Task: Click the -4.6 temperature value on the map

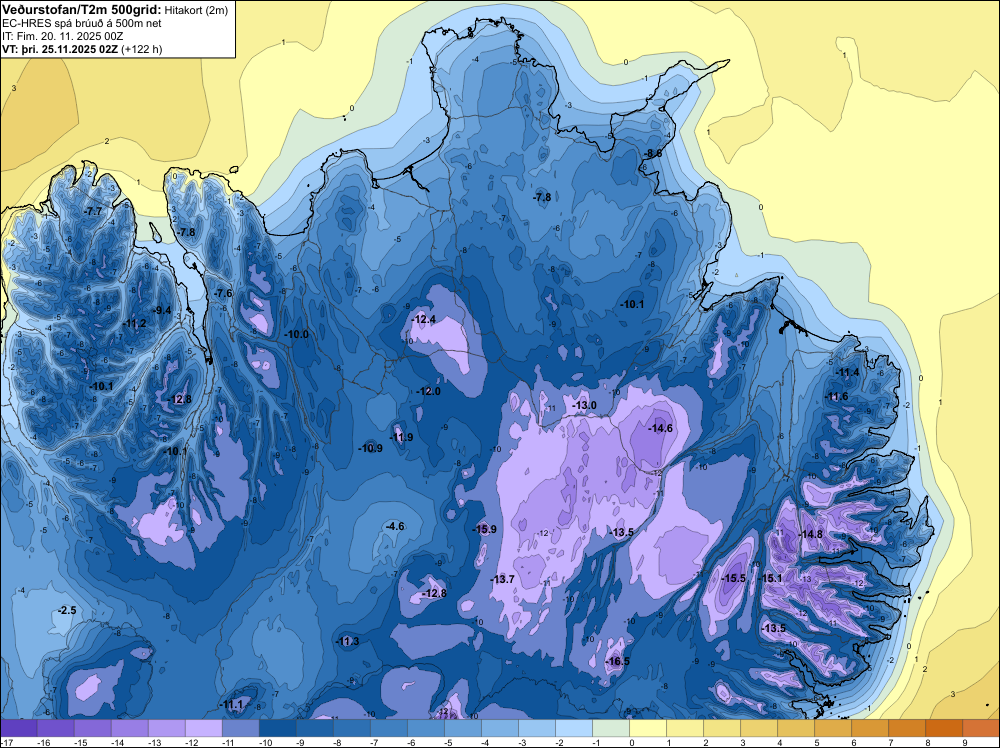Action: click(x=395, y=526)
